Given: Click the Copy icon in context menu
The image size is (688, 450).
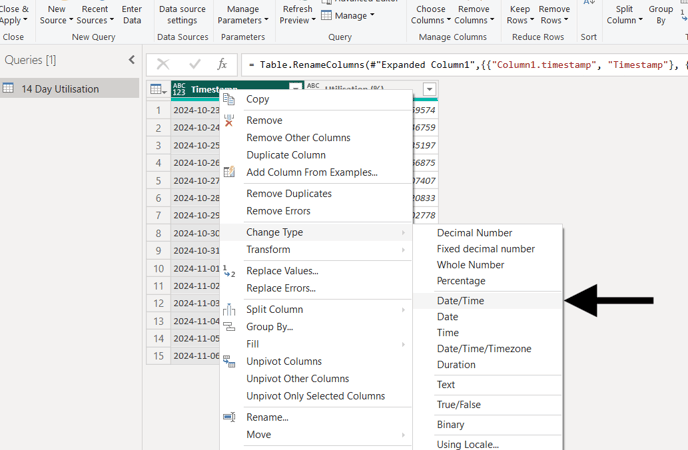Looking at the screenshot, I should 229,99.
